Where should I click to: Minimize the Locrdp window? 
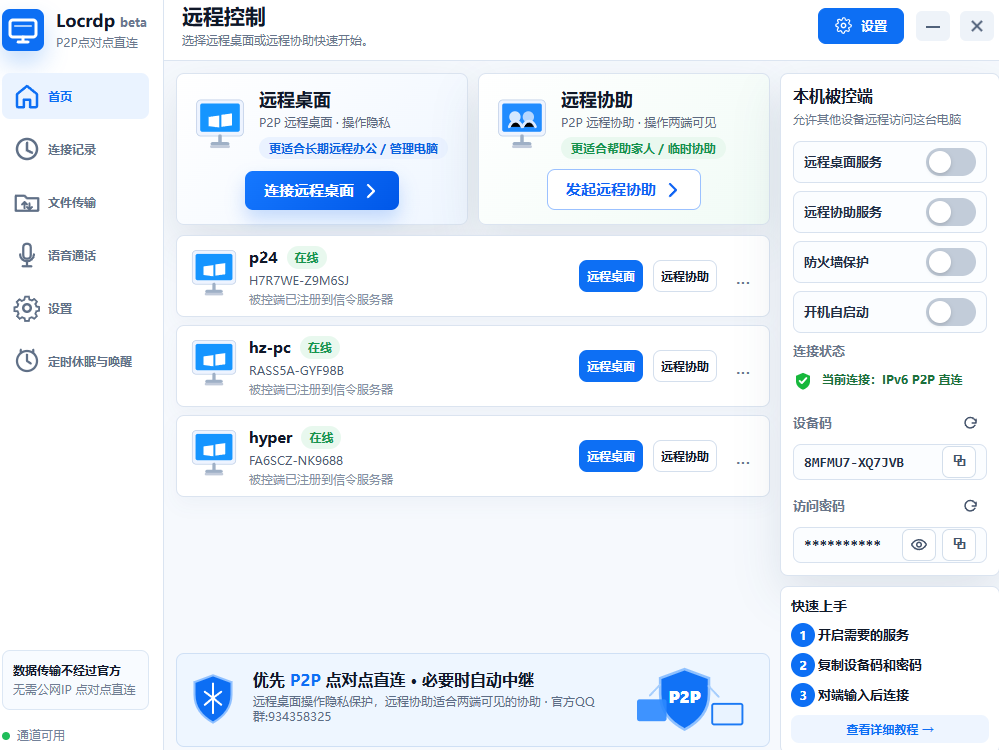933,26
